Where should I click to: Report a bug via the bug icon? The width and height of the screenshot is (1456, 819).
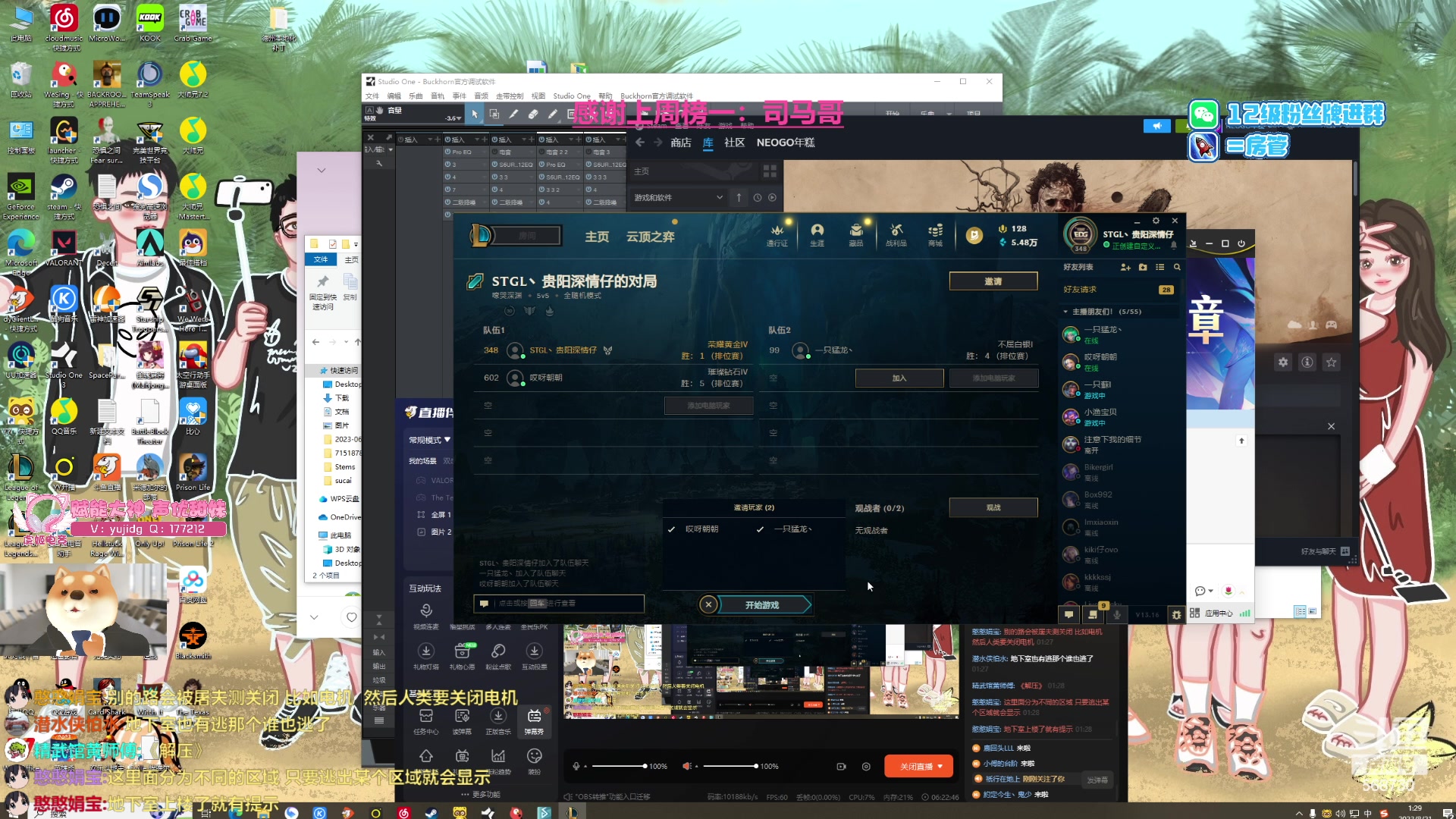tap(1176, 614)
